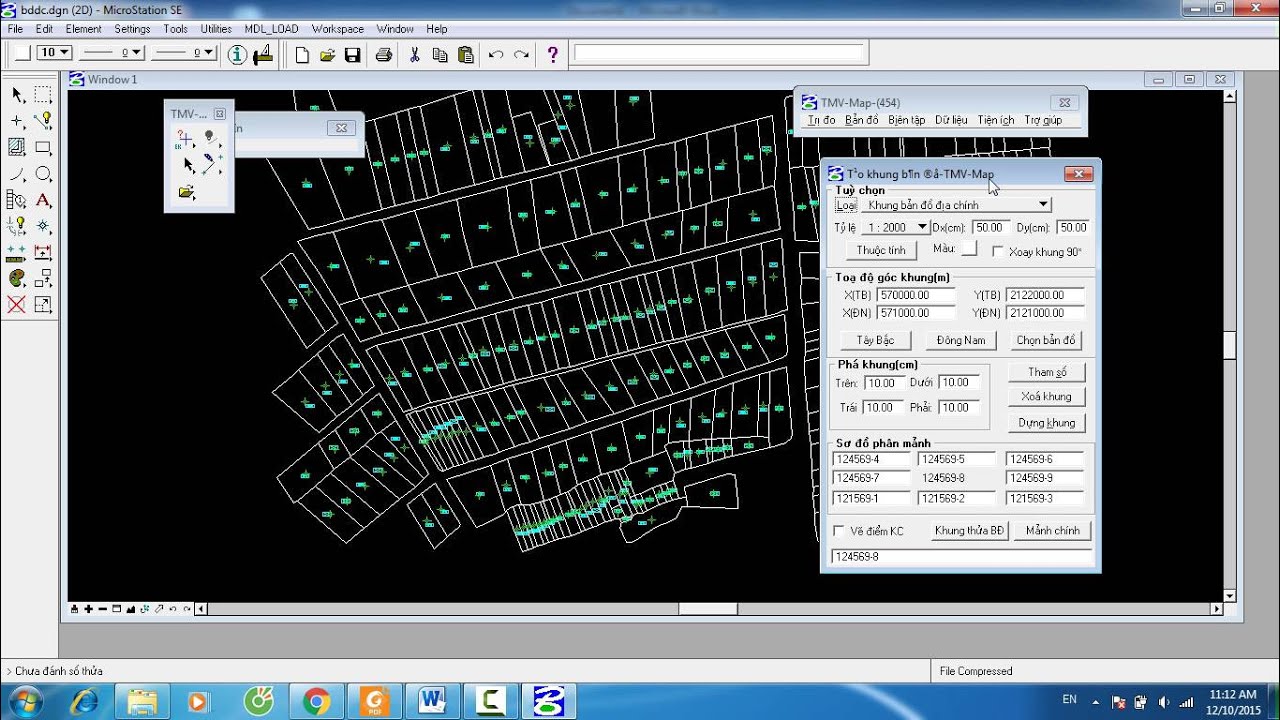This screenshot has height=720, width=1280.
Task: Open the Analyze Element info icon
Action: 237,54
